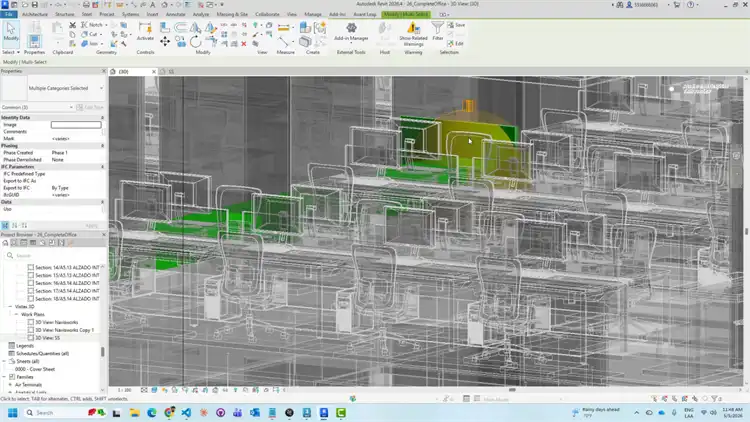750x422 pixels.
Task: Switch to the Architecture ribbon tab
Action: [x=35, y=14]
